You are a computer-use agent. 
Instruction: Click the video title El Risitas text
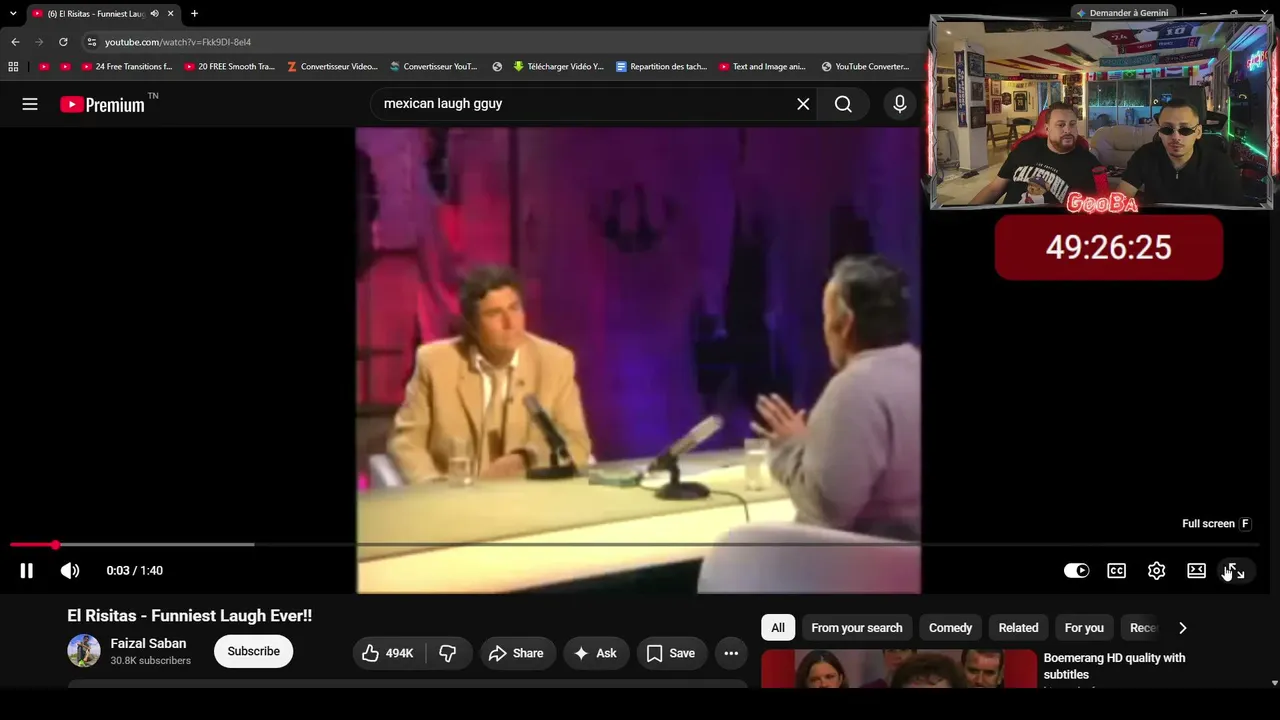click(x=190, y=616)
